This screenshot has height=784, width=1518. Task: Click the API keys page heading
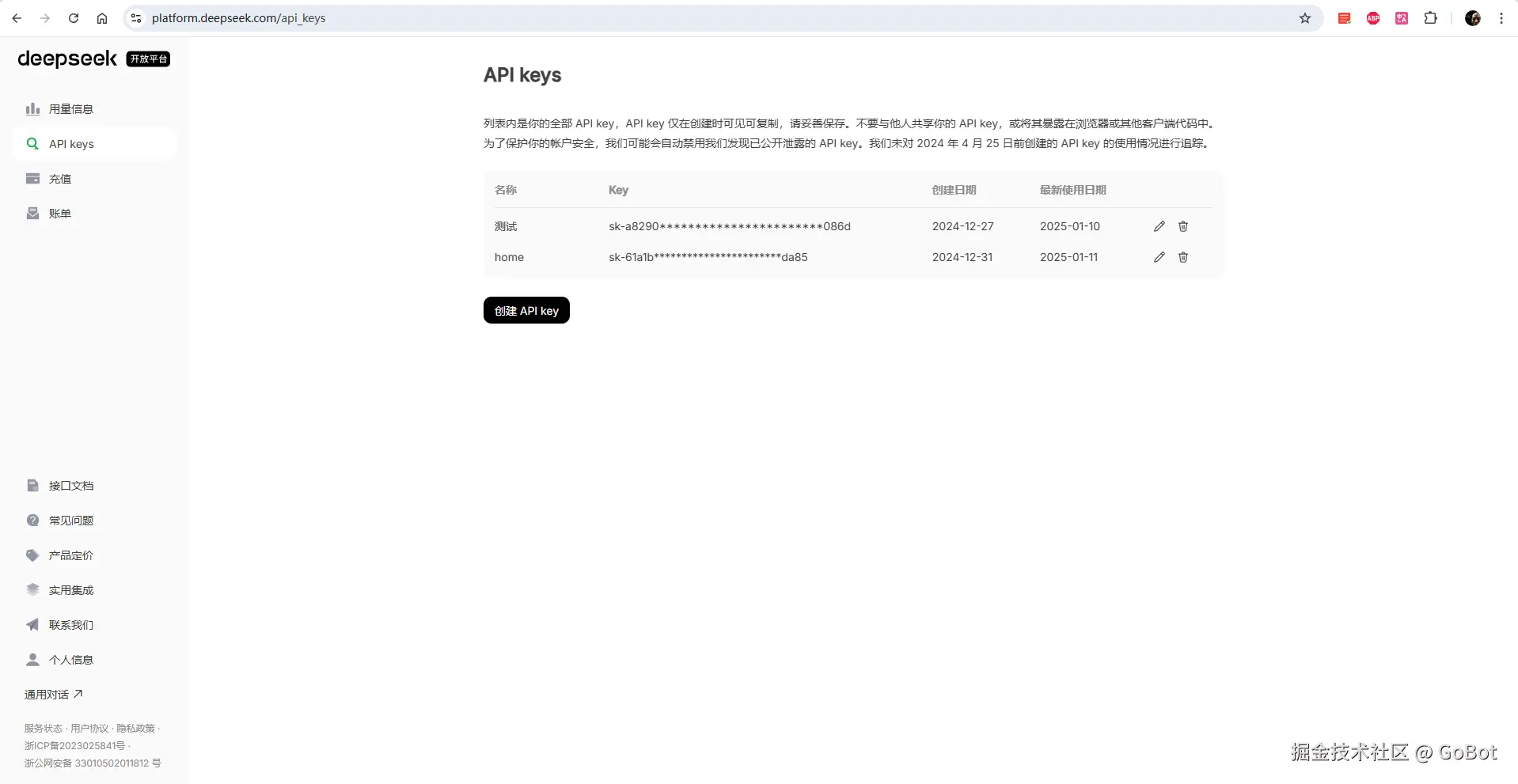pos(522,75)
